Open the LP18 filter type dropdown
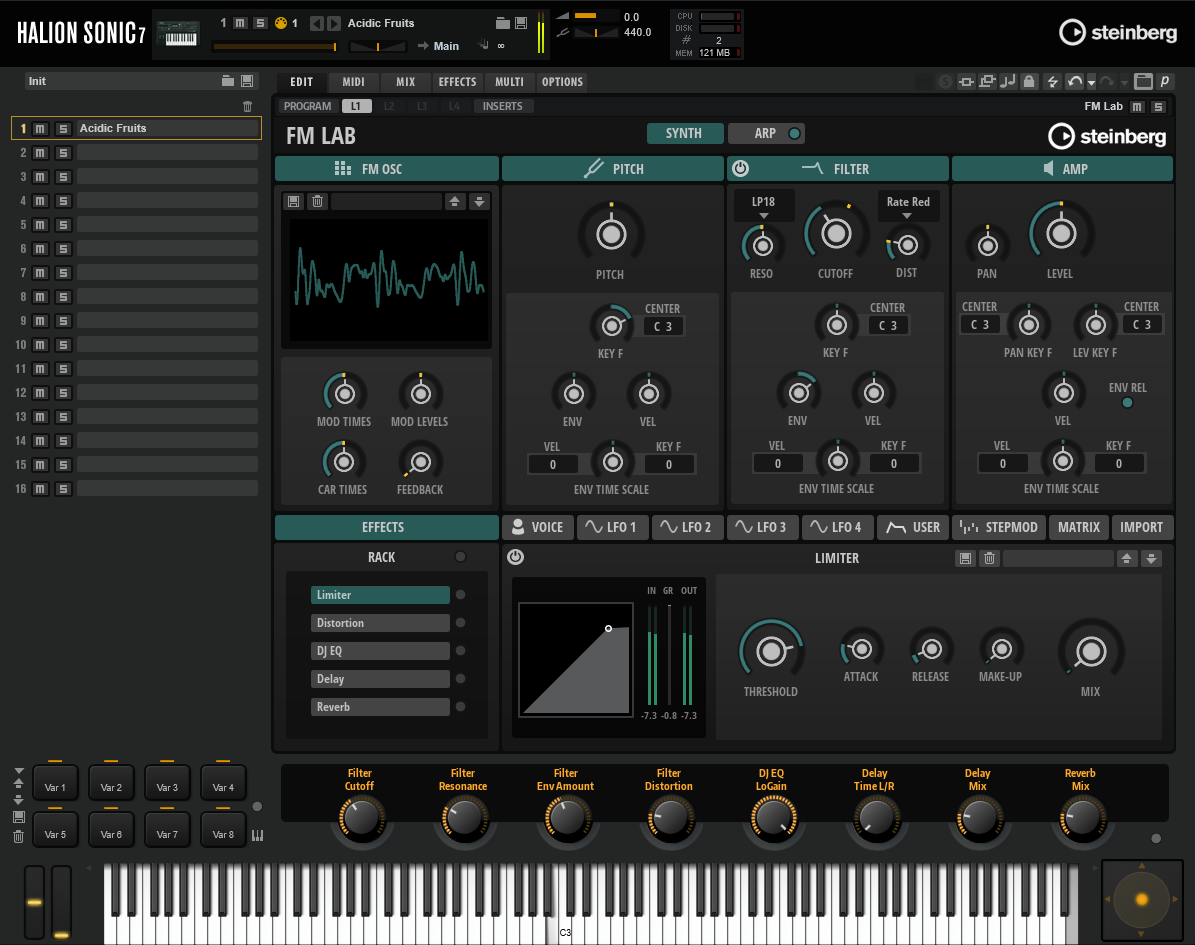 (x=764, y=205)
